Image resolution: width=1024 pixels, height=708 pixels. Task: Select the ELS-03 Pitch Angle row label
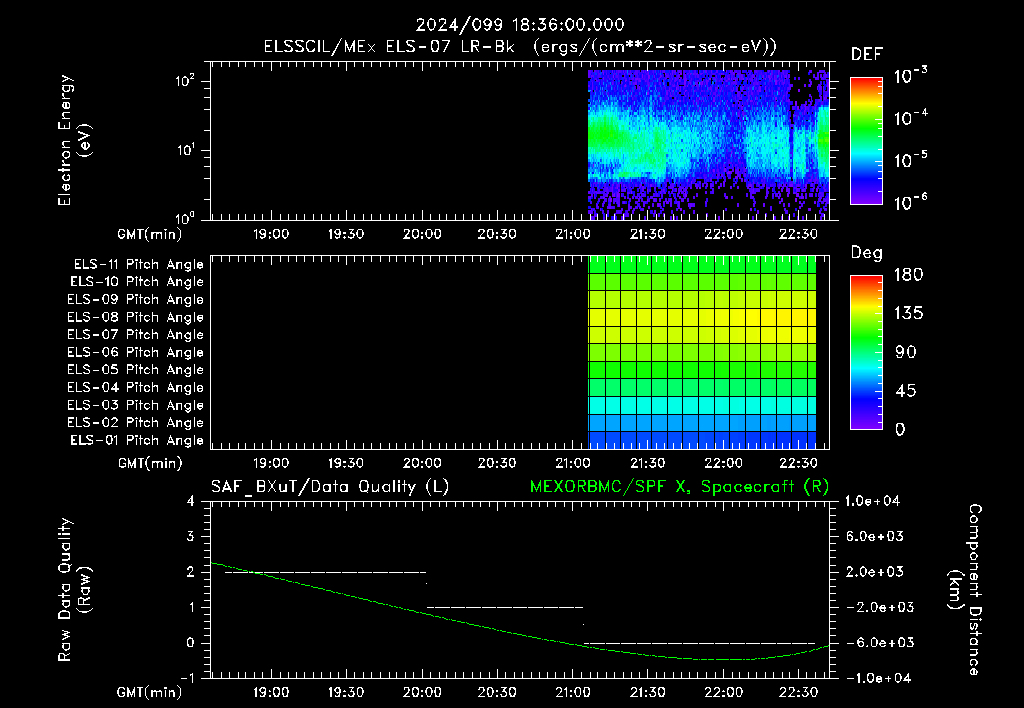tap(135, 406)
